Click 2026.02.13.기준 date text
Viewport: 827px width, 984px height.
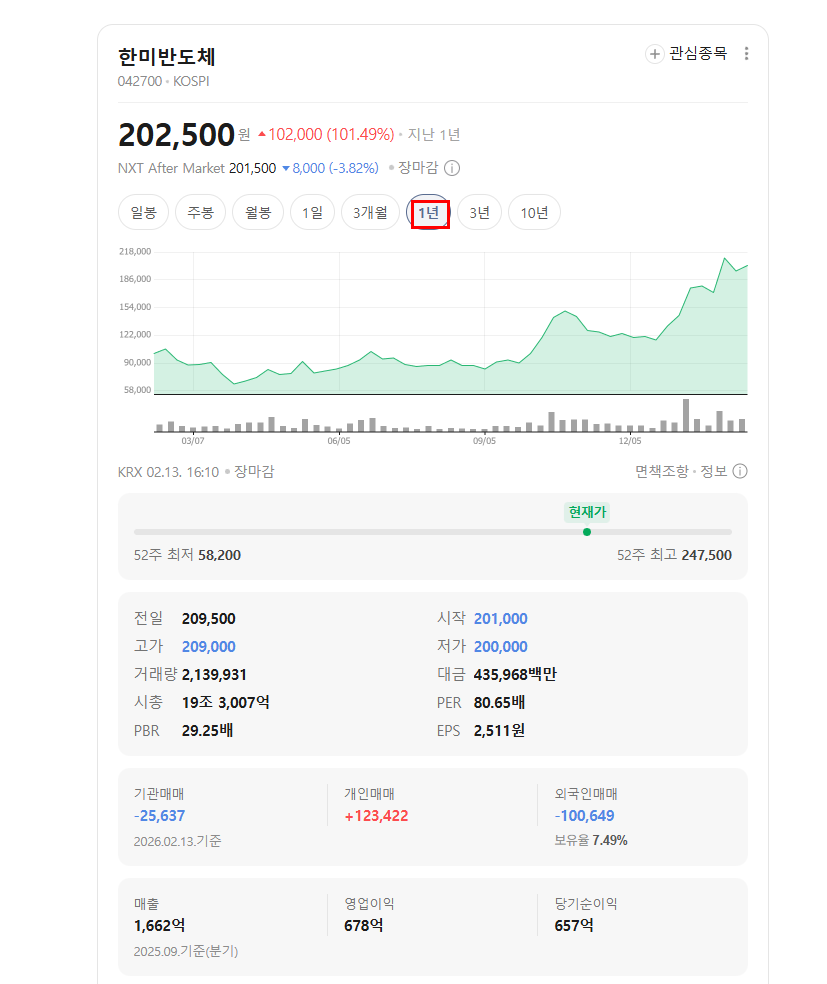(x=178, y=841)
